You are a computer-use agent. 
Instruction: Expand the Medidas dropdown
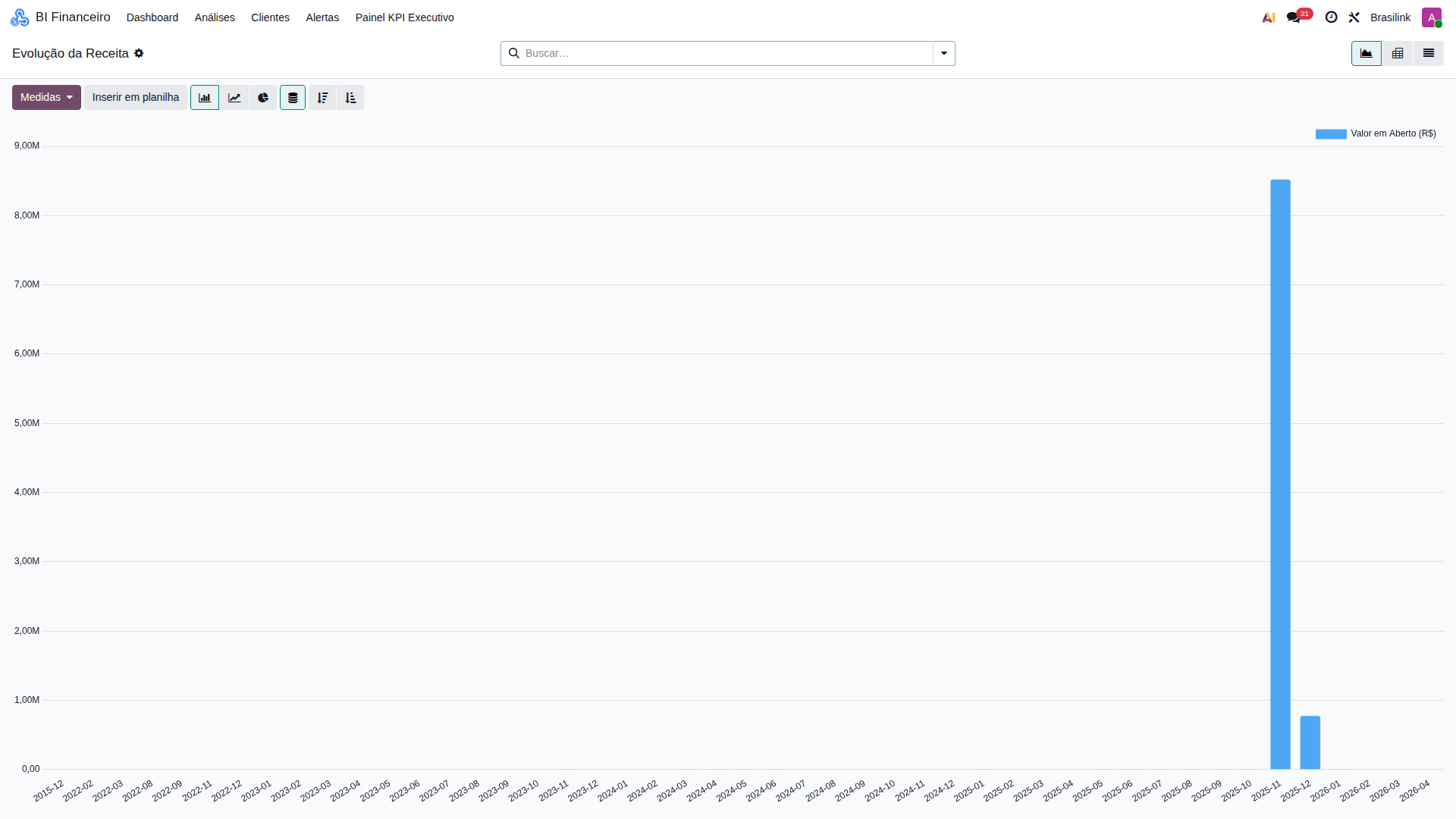pos(46,98)
